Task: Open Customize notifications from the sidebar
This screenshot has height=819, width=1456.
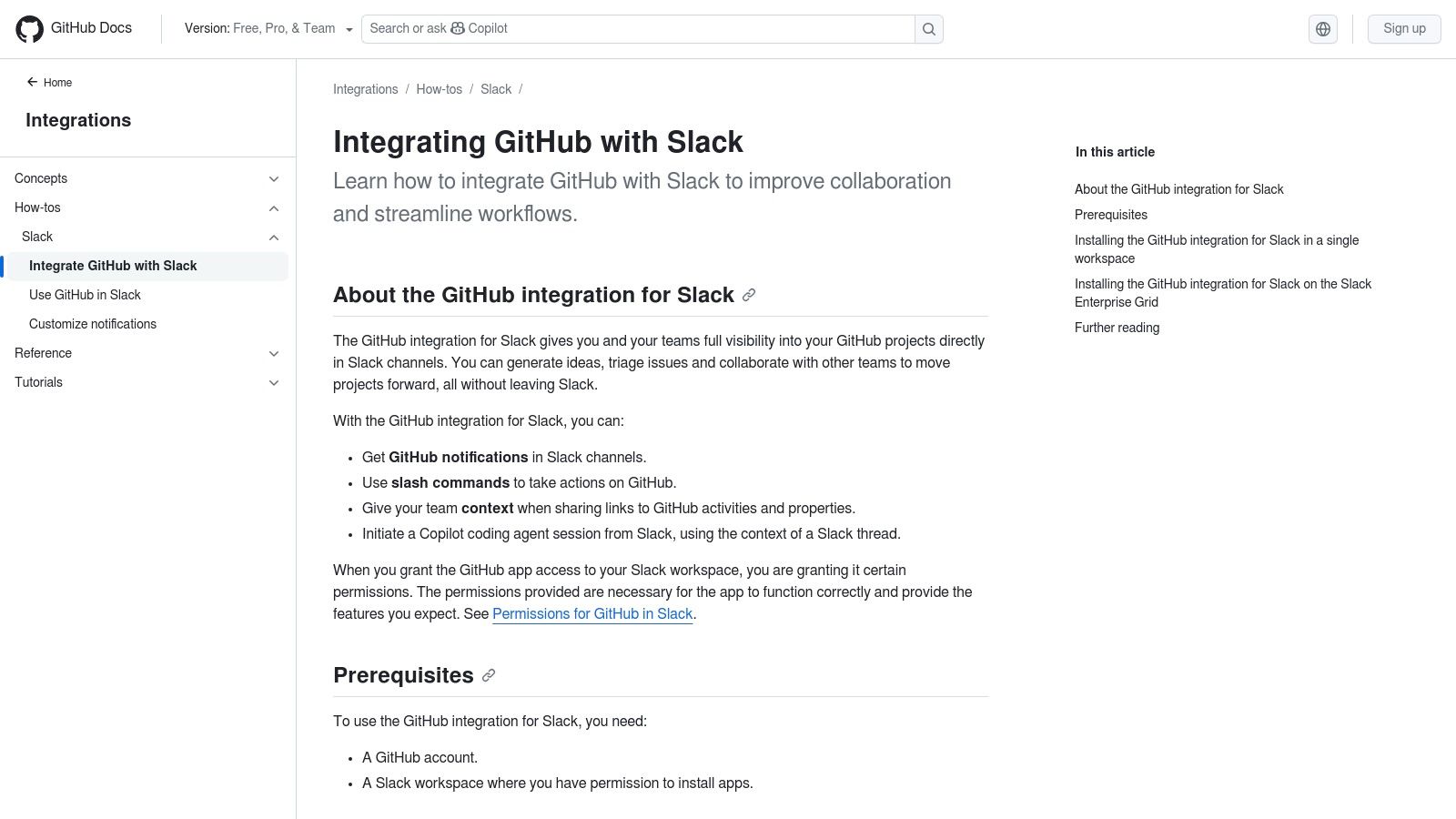Action: (x=92, y=324)
